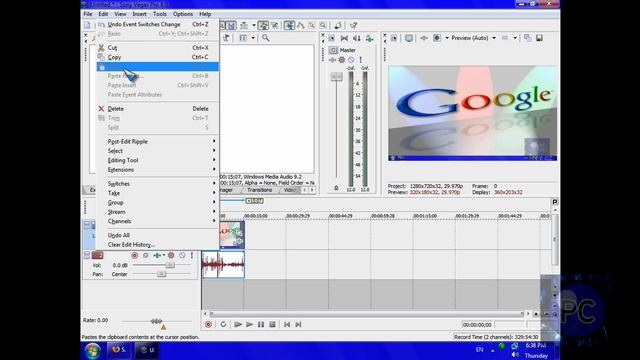This screenshot has width=640, height=360.
Task: Click the video output FX icon in preview
Action: 424,38
